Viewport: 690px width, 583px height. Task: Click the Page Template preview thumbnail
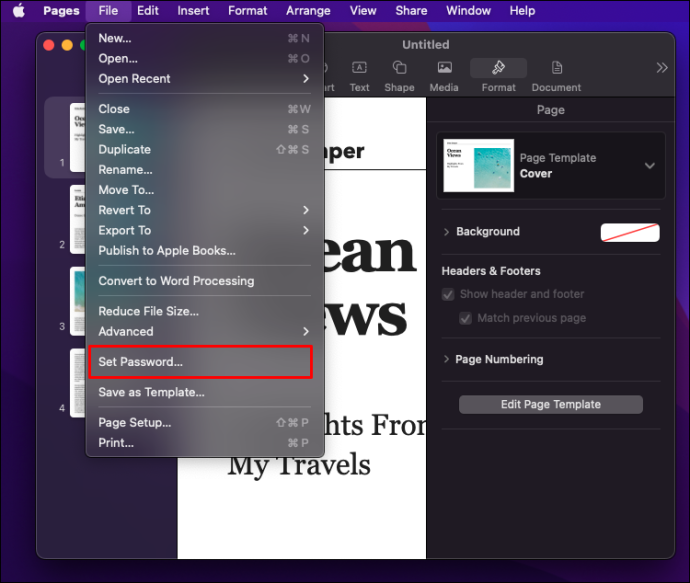click(x=478, y=165)
